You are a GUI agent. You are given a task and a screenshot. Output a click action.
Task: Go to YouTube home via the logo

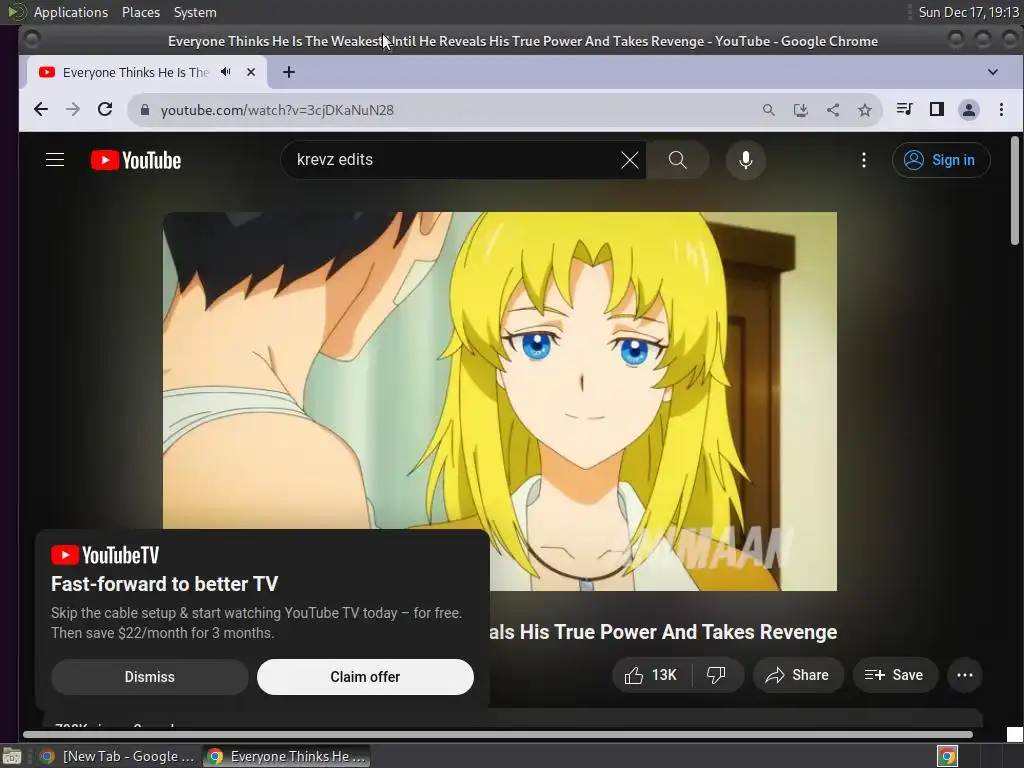pyautogui.click(x=136, y=160)
